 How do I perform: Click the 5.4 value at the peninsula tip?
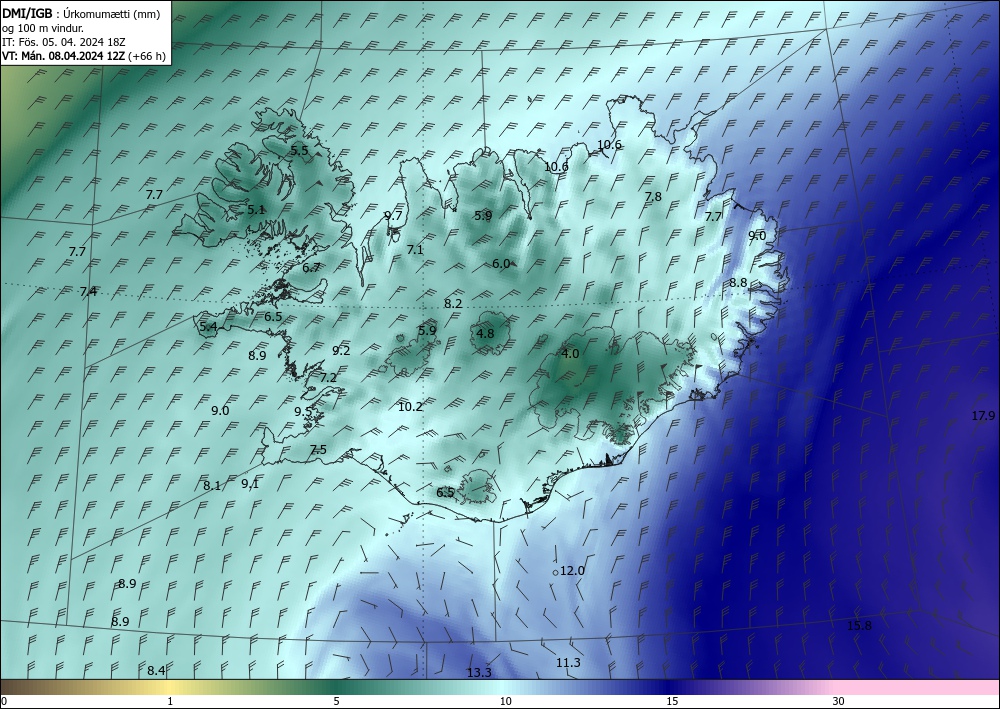coord(209,327)
